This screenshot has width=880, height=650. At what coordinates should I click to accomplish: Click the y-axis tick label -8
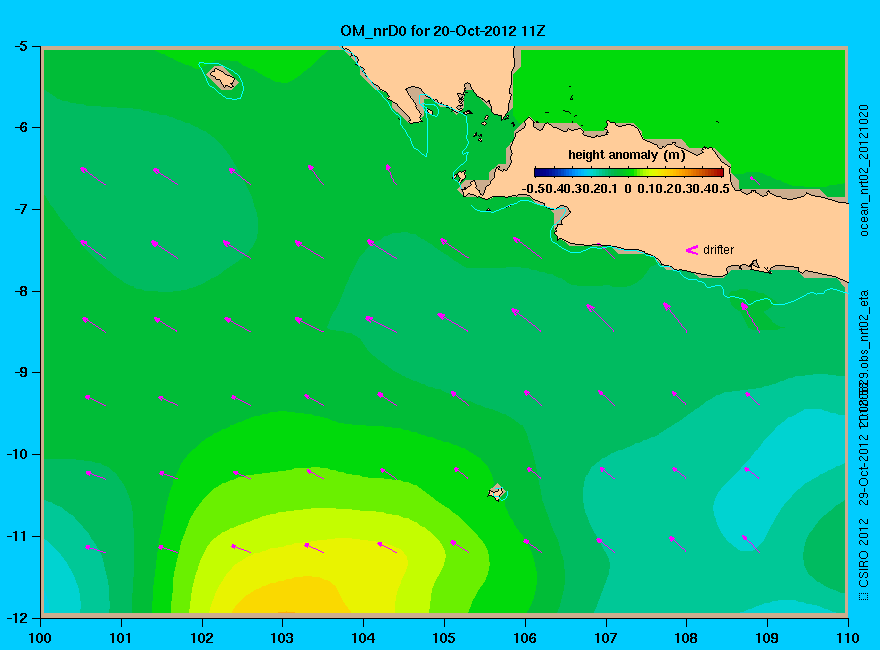click(20, 291)
